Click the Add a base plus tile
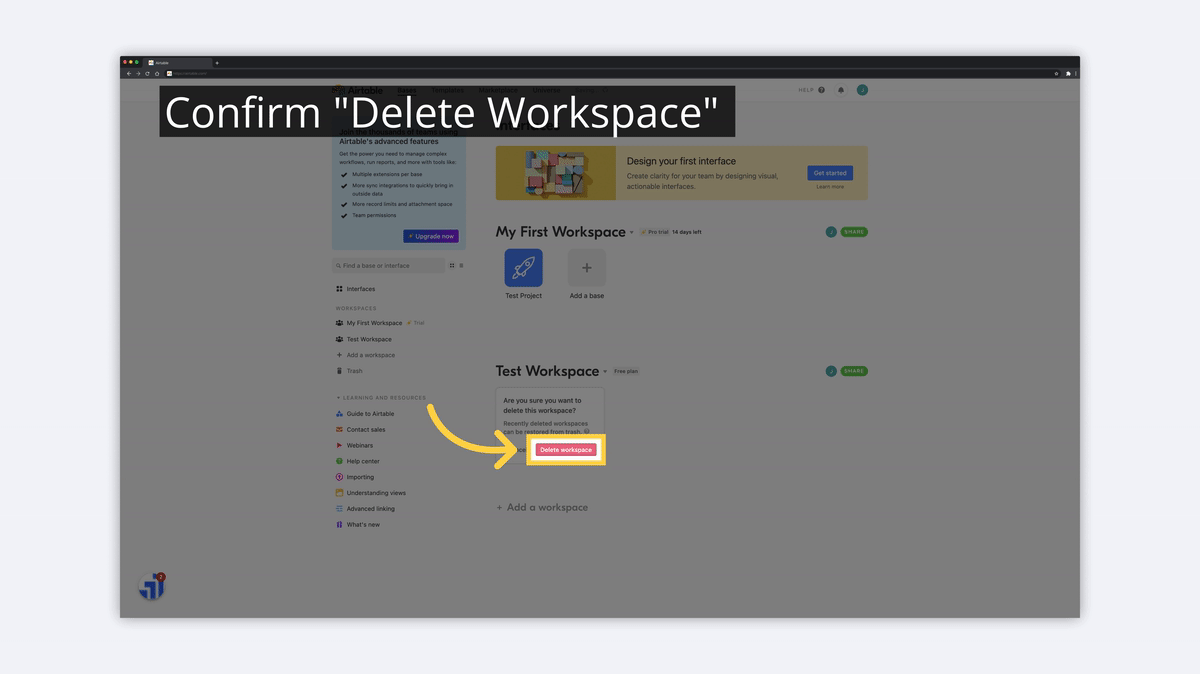Image resolution: width=1200 pixels, height=674 pixels. tap(587, 268)
